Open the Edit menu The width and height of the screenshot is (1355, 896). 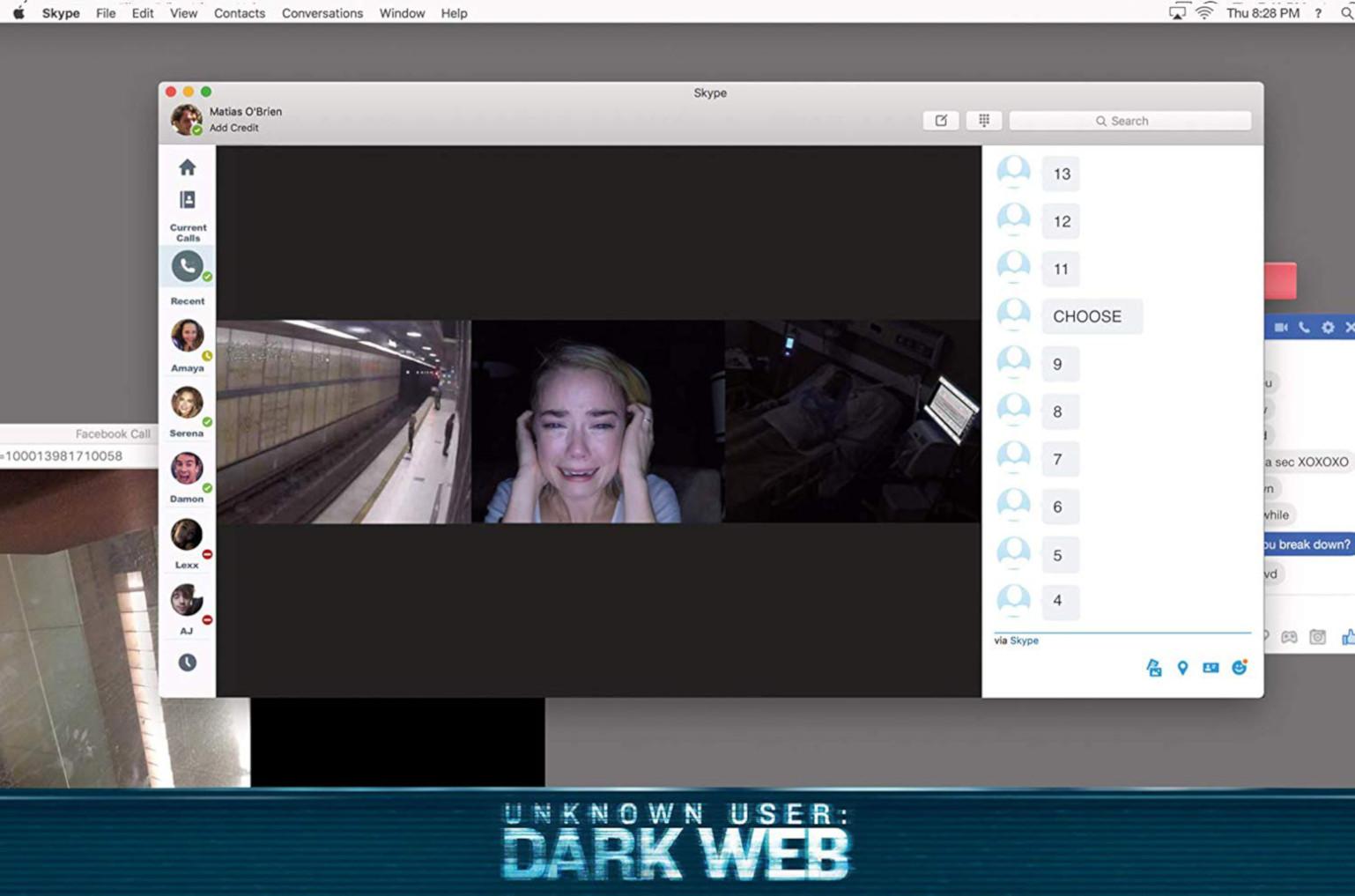(143, 13)
